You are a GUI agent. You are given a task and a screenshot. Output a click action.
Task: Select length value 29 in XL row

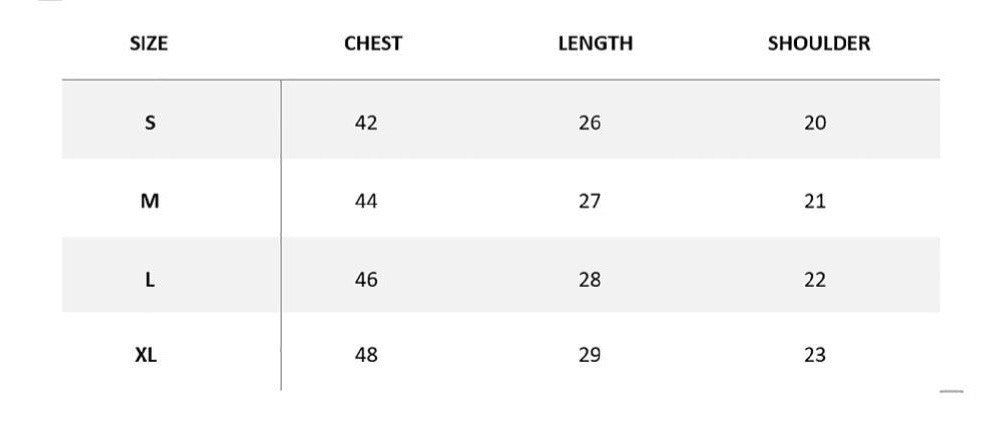point(590,355)
